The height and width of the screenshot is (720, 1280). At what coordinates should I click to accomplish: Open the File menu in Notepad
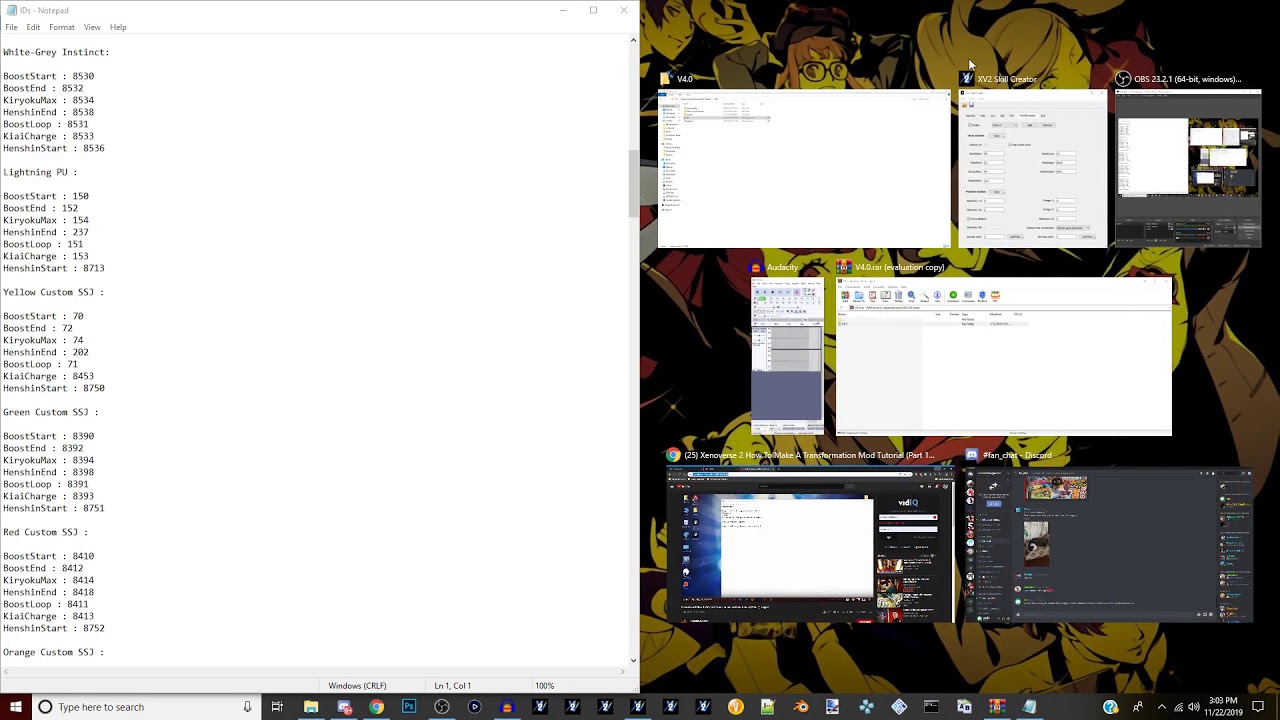[11, 27]
